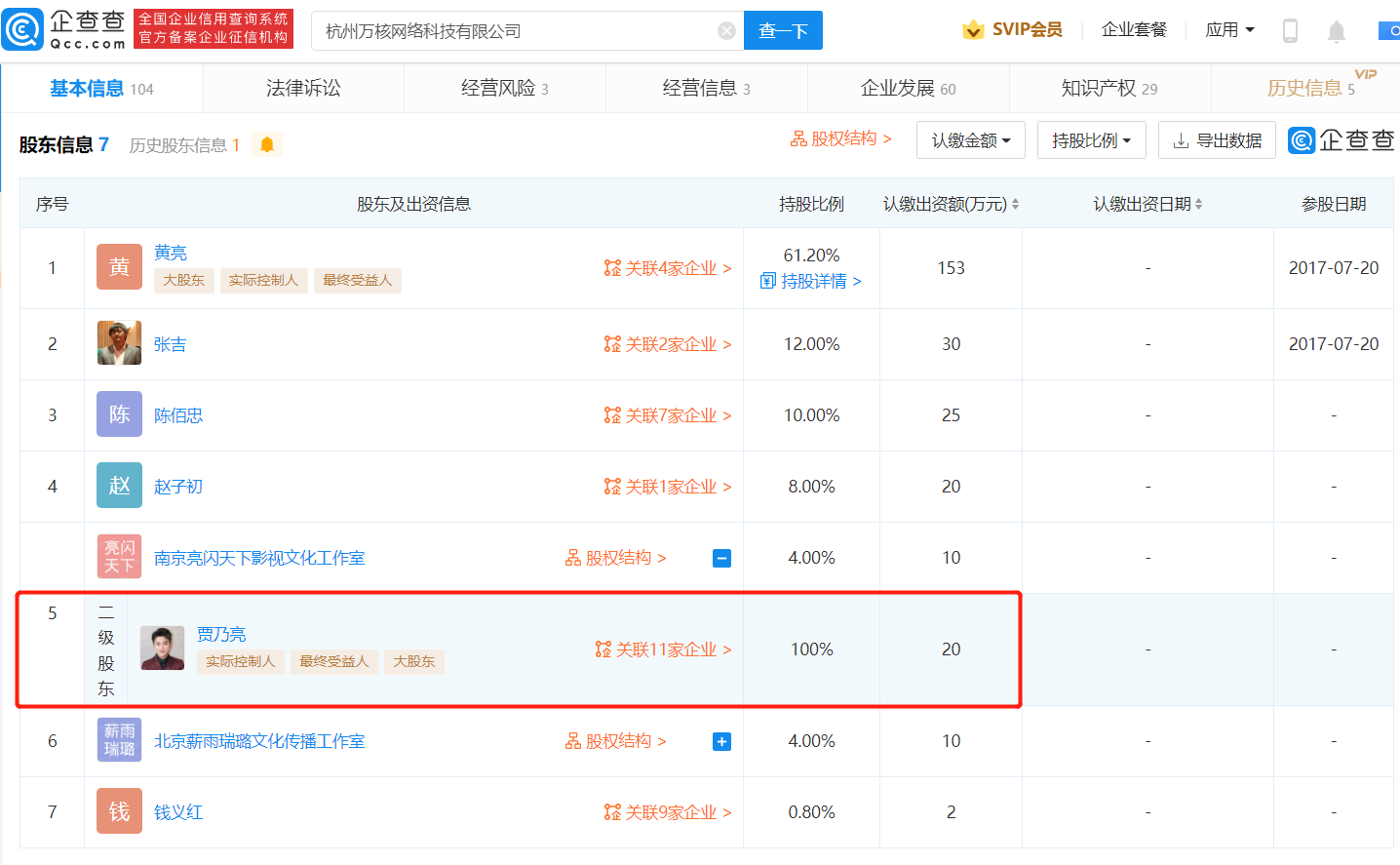
Task: Collapse the 南京亮闪天下影视文化工作室 row
Action: [721, 559]
